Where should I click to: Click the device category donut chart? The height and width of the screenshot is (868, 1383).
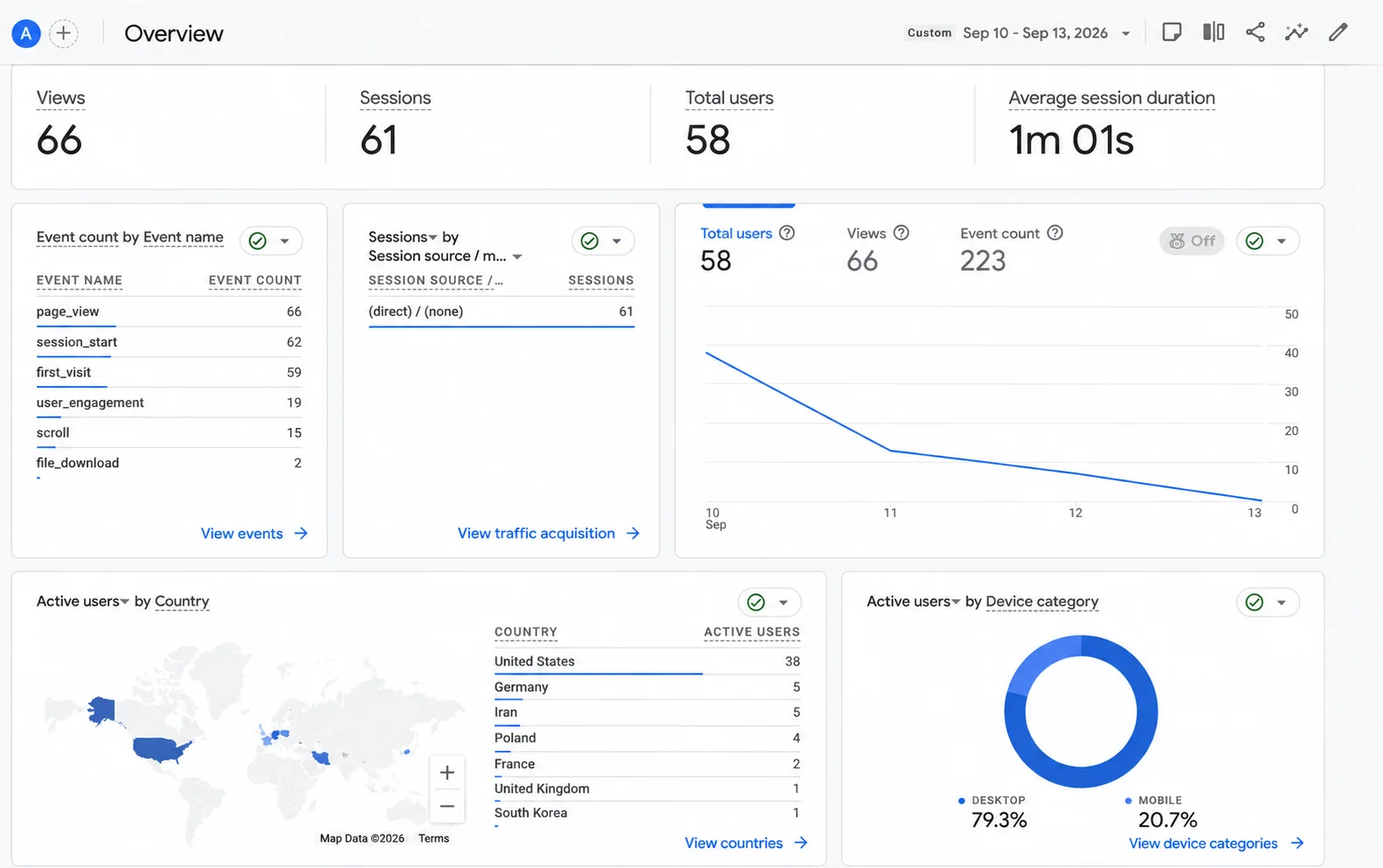tap(1082, 712)
